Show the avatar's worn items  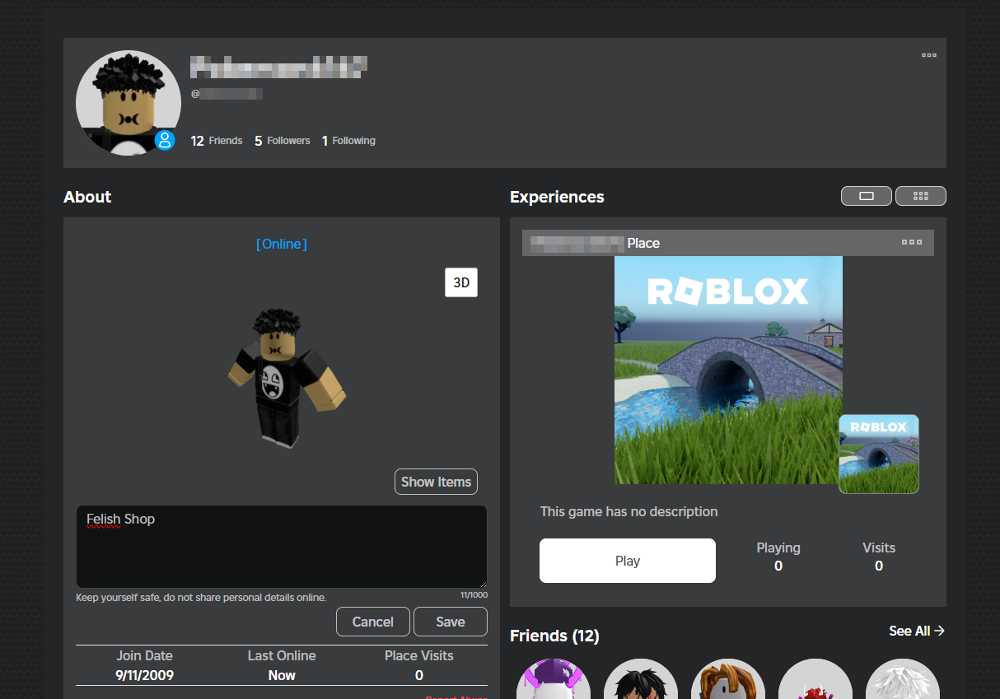pos(436,482)
